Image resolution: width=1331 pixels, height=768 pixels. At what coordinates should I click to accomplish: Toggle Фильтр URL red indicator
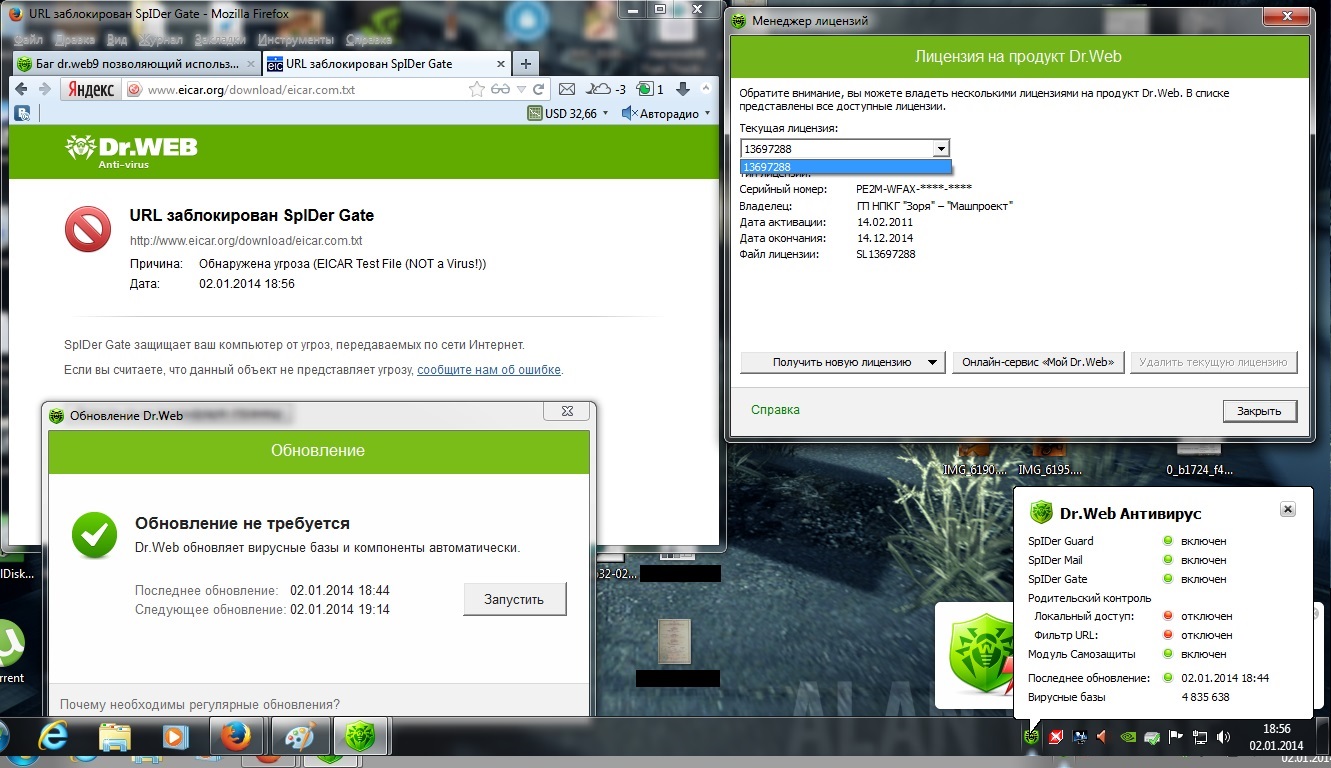(x=1167, y=635)
